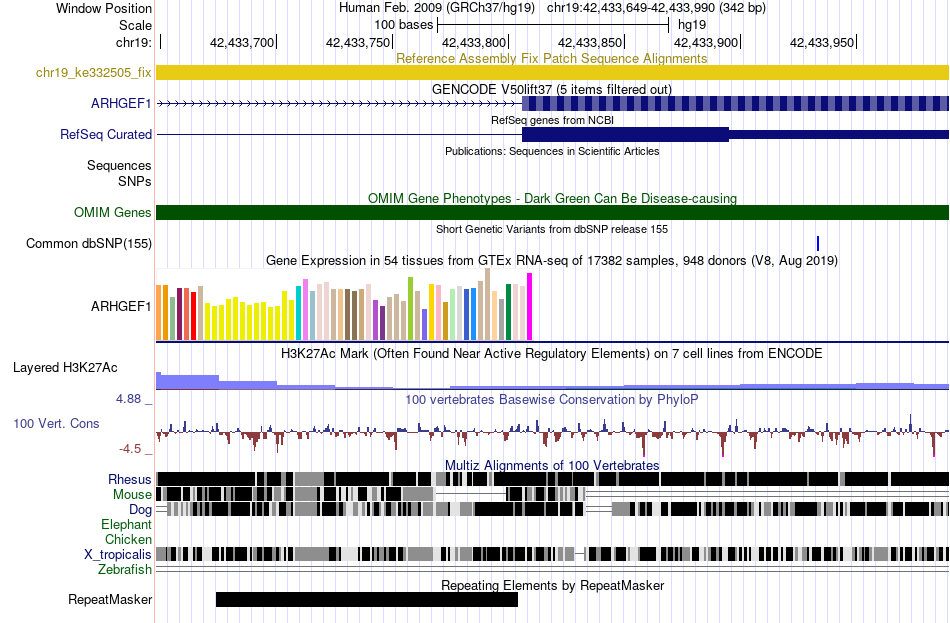Click the 42,433,750 ruler position
Viewport: 950px width, 623px height.
(x=358, y=42)
